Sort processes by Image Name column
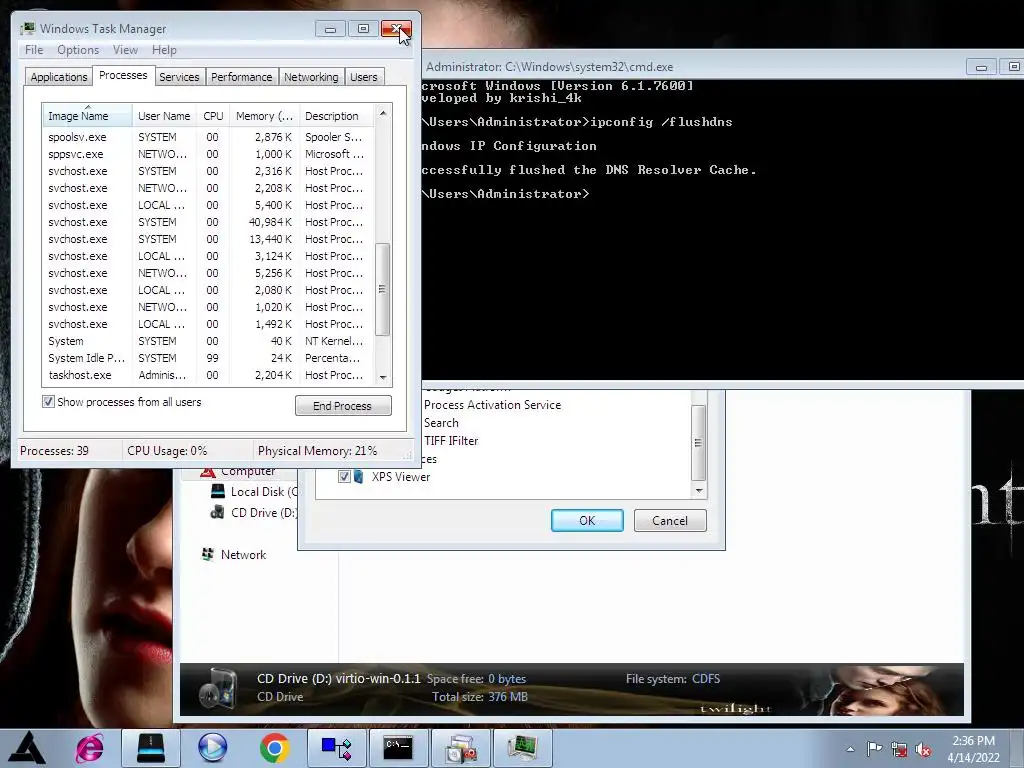This screenshot has height=768, width=1024. (x=88, y=116)
